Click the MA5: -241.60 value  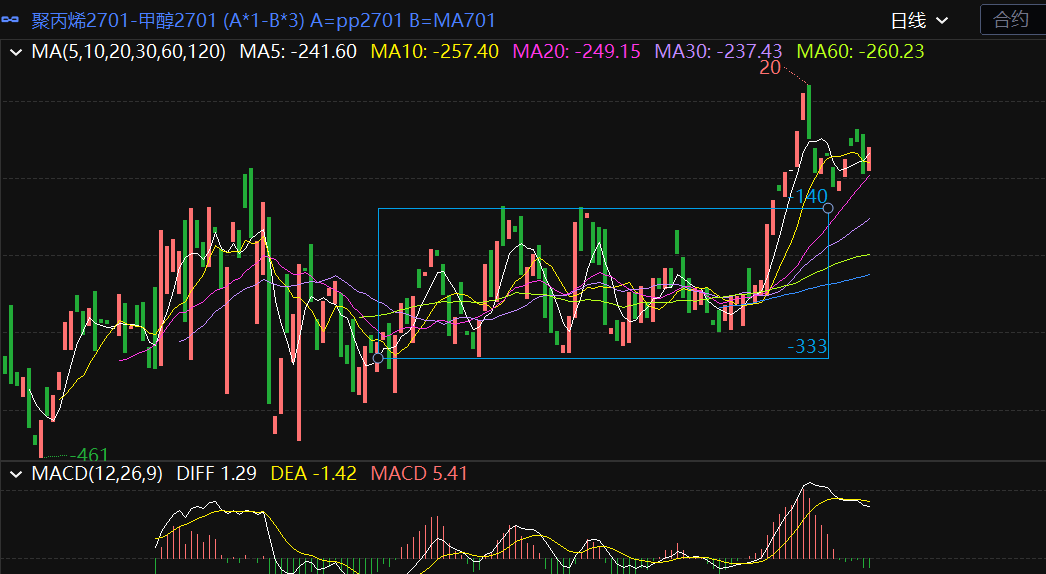tap(298, 51)
